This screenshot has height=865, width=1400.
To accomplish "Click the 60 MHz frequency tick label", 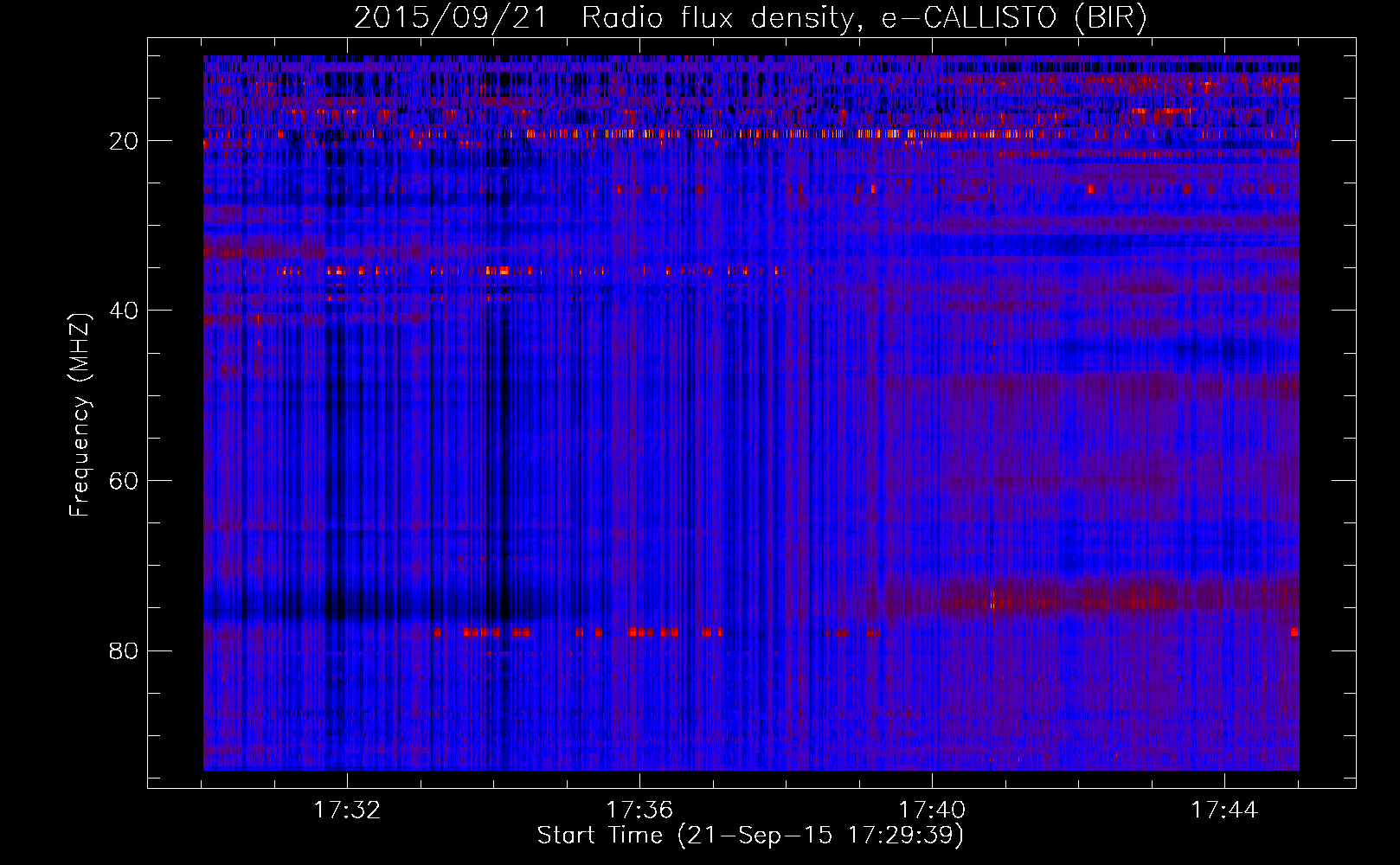I will pos(124,481).
